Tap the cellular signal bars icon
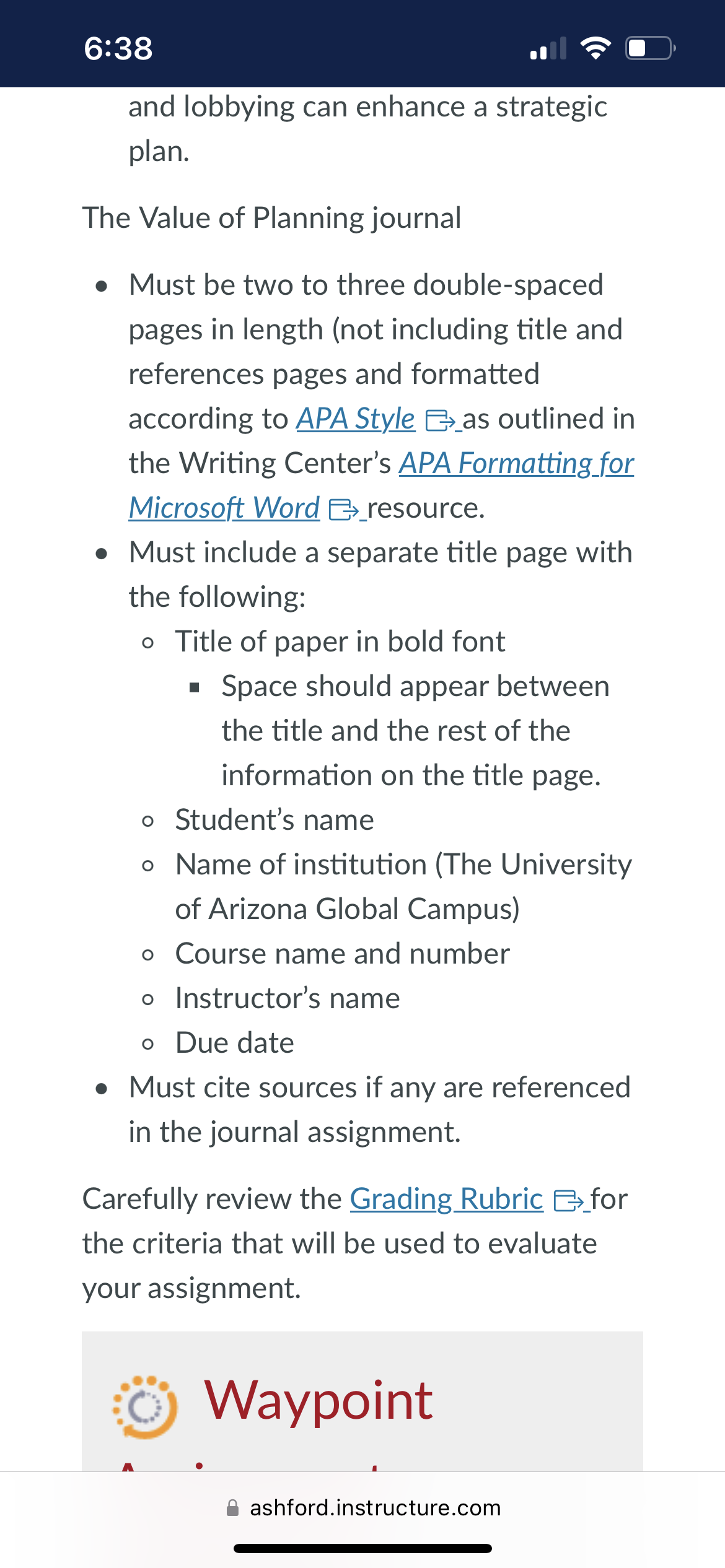This screenshot has height=1568, width=725. [548, 48]
